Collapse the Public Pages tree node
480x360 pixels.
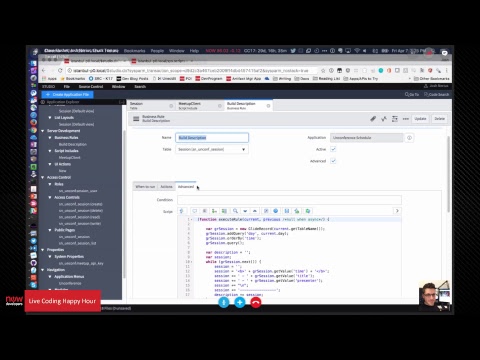pyautogui.click(x=50, y=230)
